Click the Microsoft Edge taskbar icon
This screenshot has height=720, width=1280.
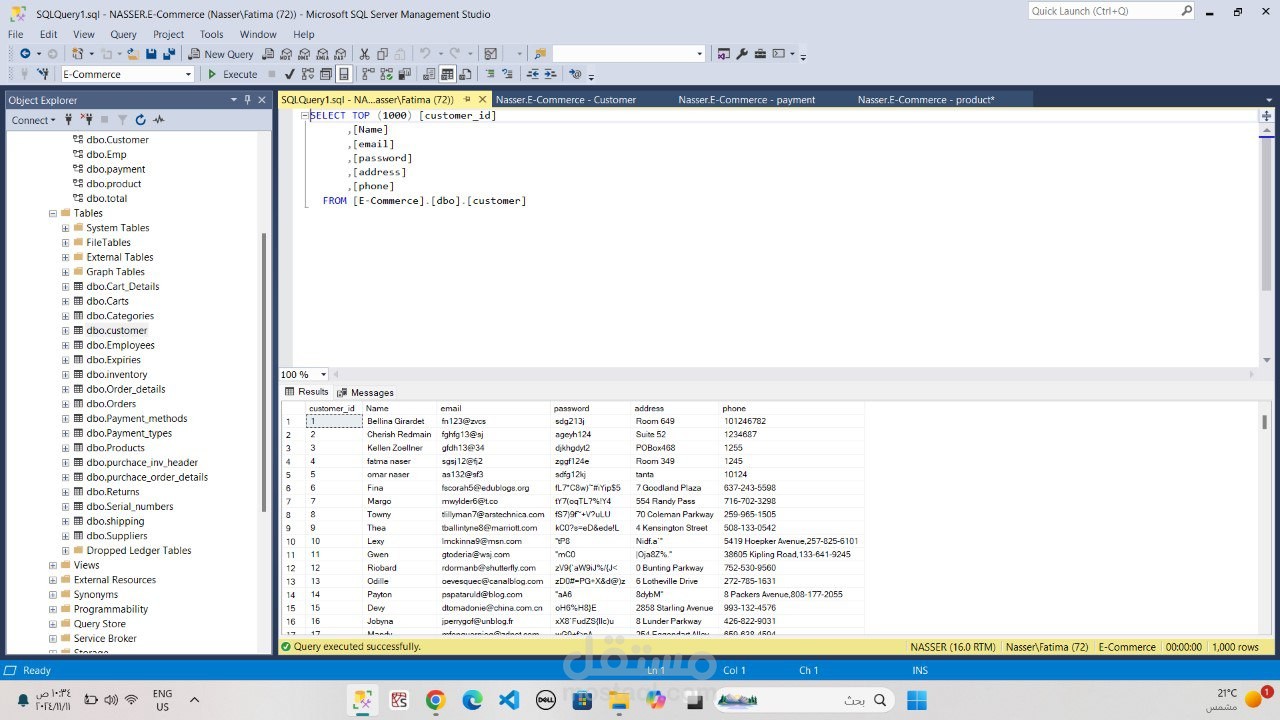coord(472,700)
